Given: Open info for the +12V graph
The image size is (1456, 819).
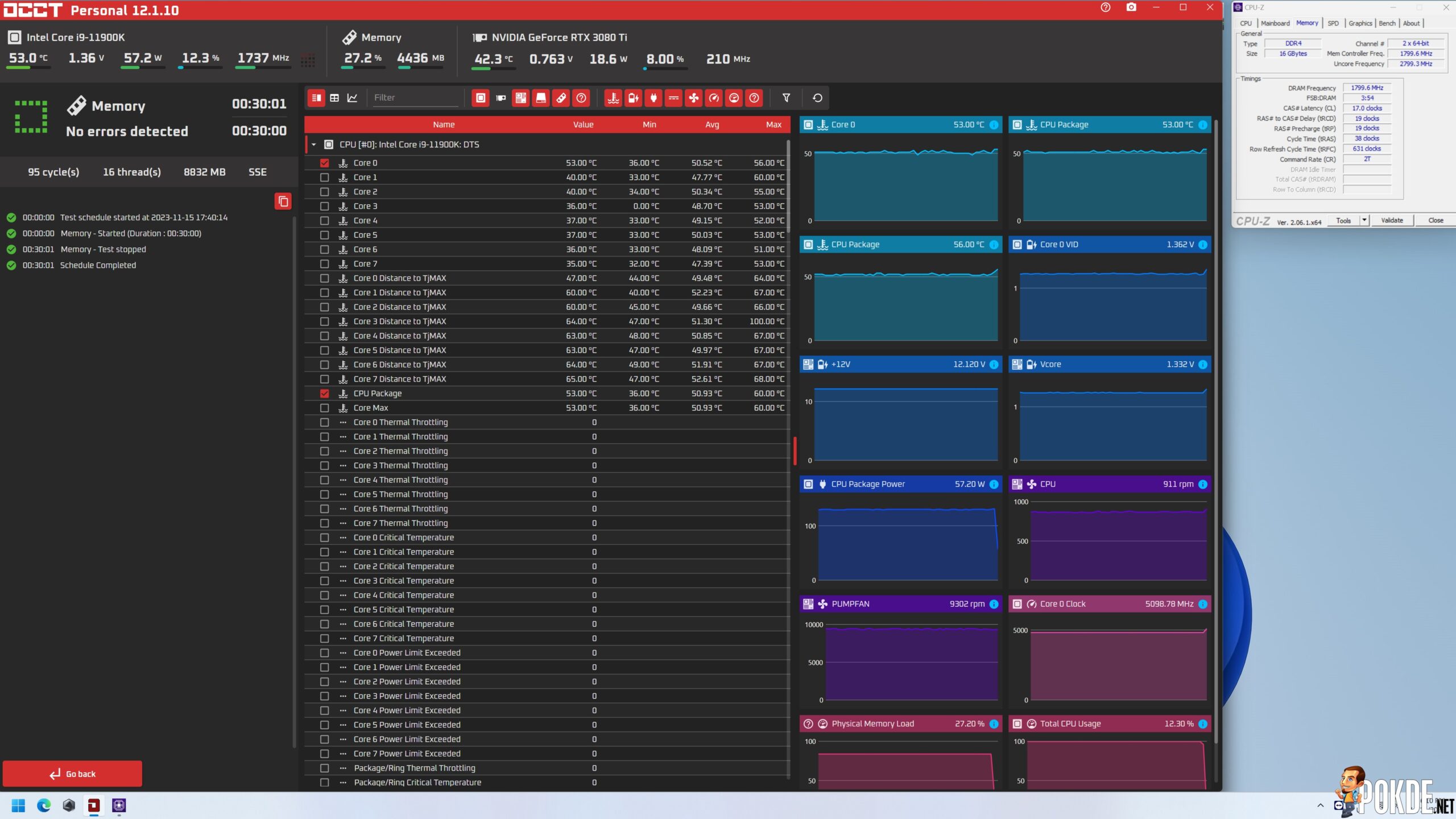Looking at the screenshot, I should [994, 365].
